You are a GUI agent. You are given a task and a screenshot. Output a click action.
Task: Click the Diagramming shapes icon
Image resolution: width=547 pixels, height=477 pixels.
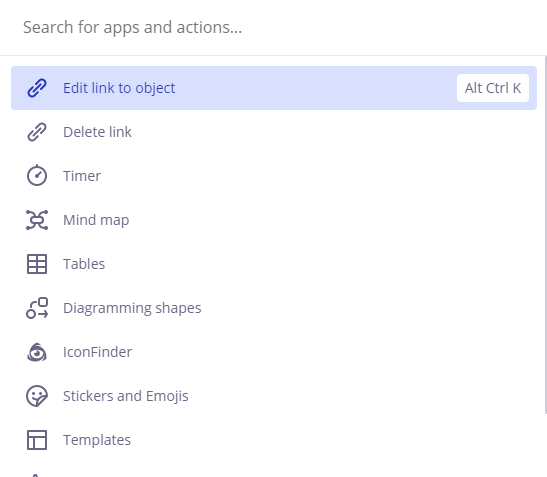(37, 308)
